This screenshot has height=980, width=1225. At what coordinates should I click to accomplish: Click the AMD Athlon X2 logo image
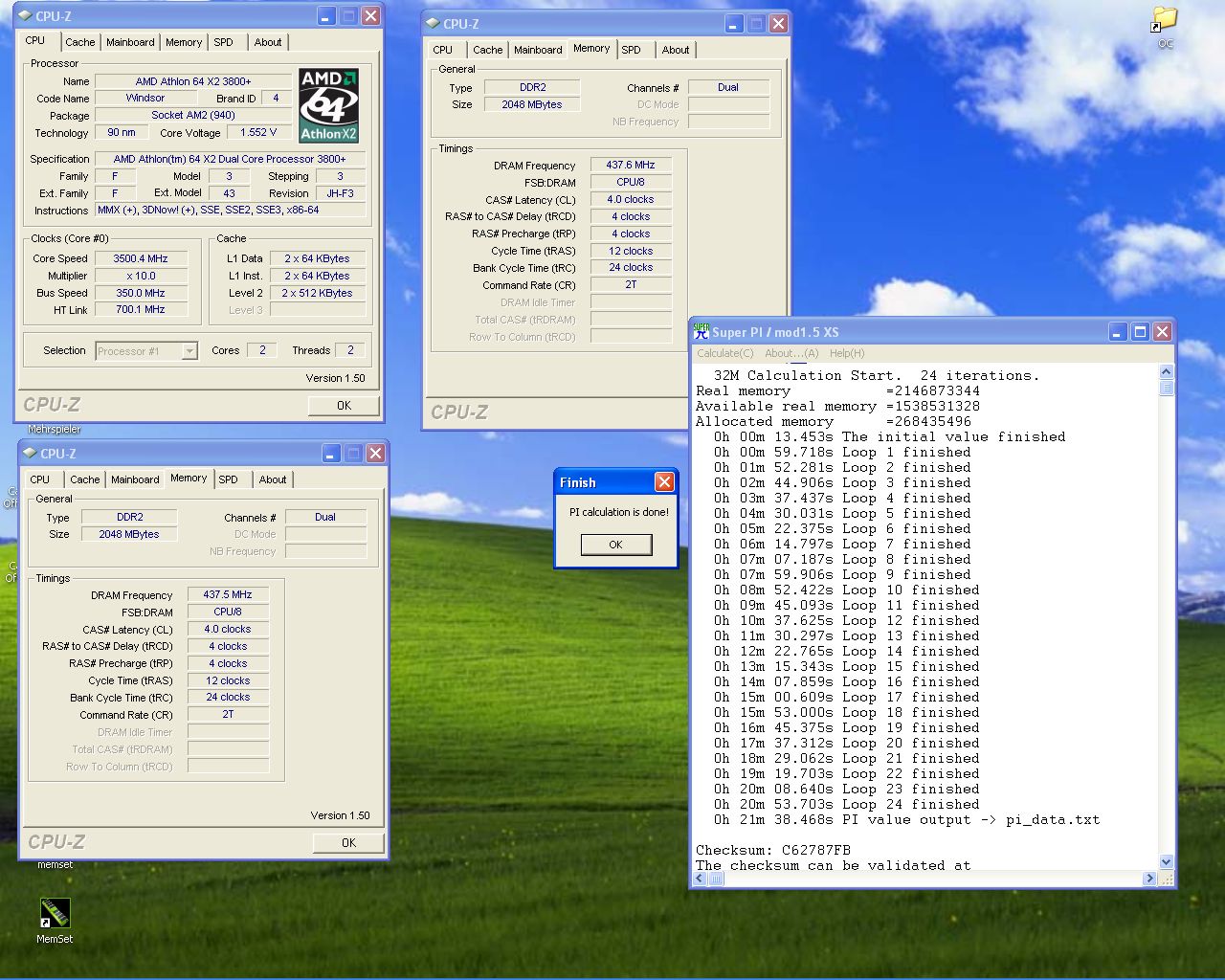(328, 105)
